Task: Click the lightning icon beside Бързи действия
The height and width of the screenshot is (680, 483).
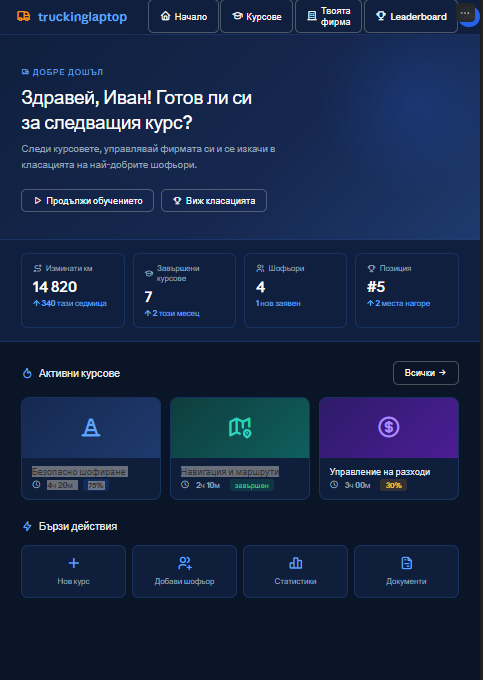Action: coord(27,526)
